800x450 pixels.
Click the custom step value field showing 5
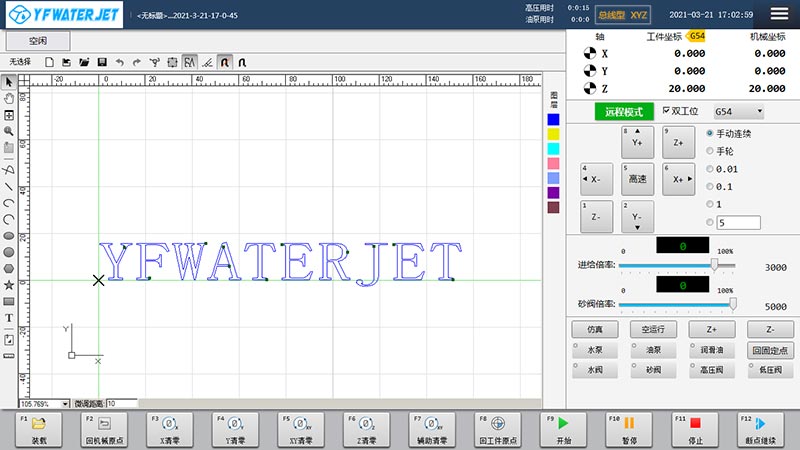click(739, 222)
